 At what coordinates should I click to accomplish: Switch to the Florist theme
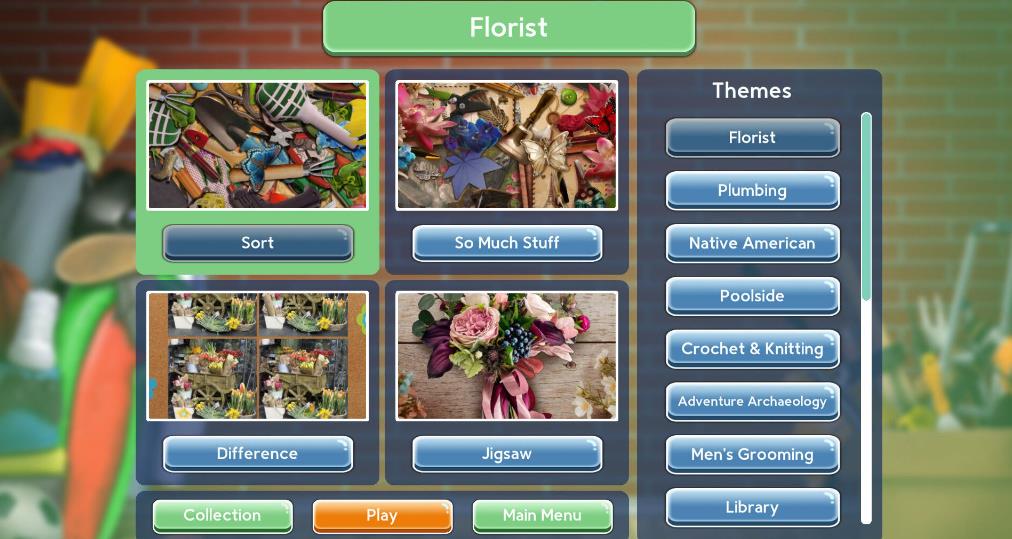click(753, 137)
